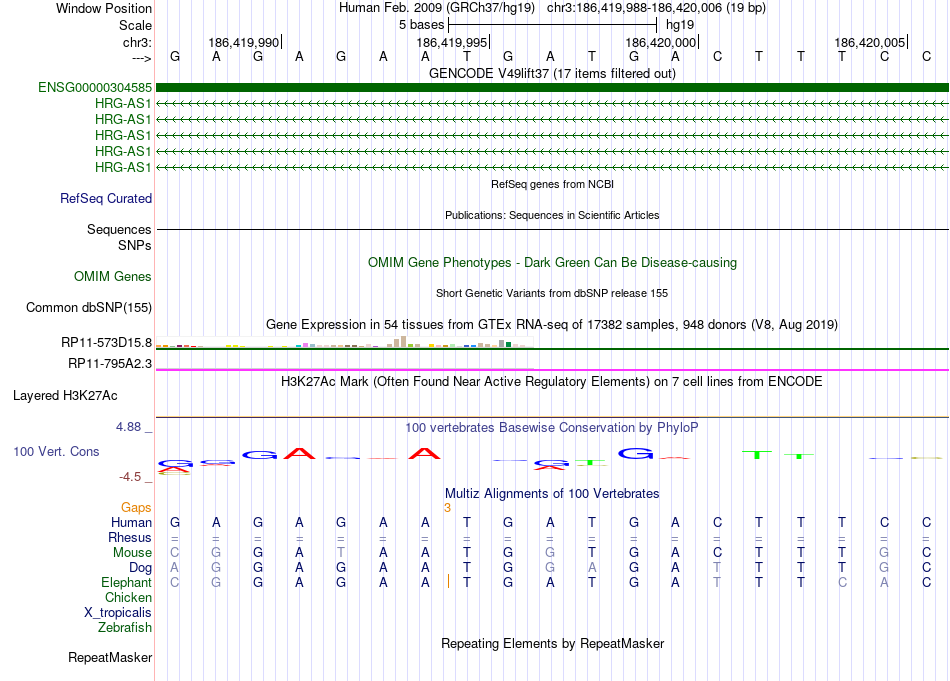
Task: Click the 186,420,000 position marker
Action: click(661, 42)
